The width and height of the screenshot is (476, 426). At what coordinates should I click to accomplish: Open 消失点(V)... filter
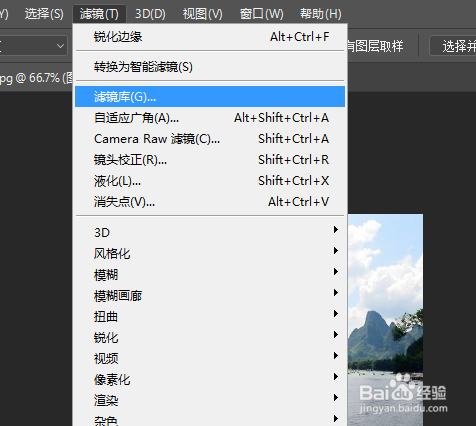[210, 202]
